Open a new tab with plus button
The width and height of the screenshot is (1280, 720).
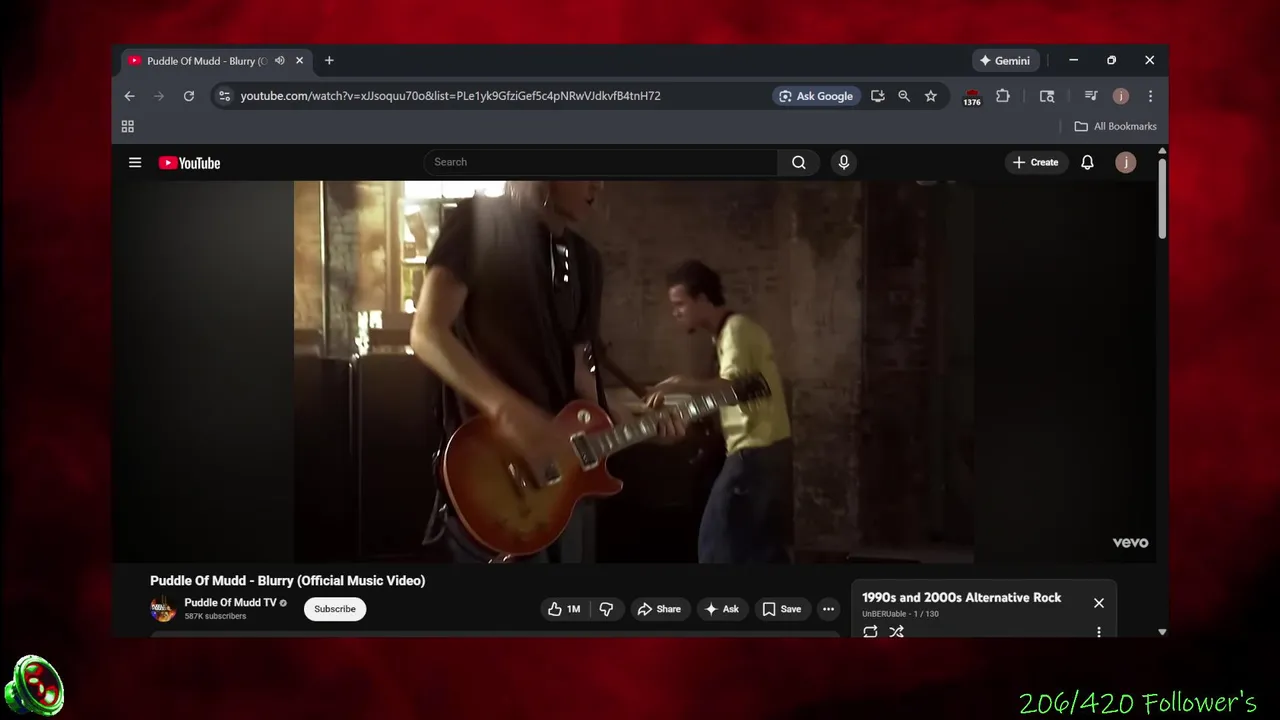(x=329, y=61)
